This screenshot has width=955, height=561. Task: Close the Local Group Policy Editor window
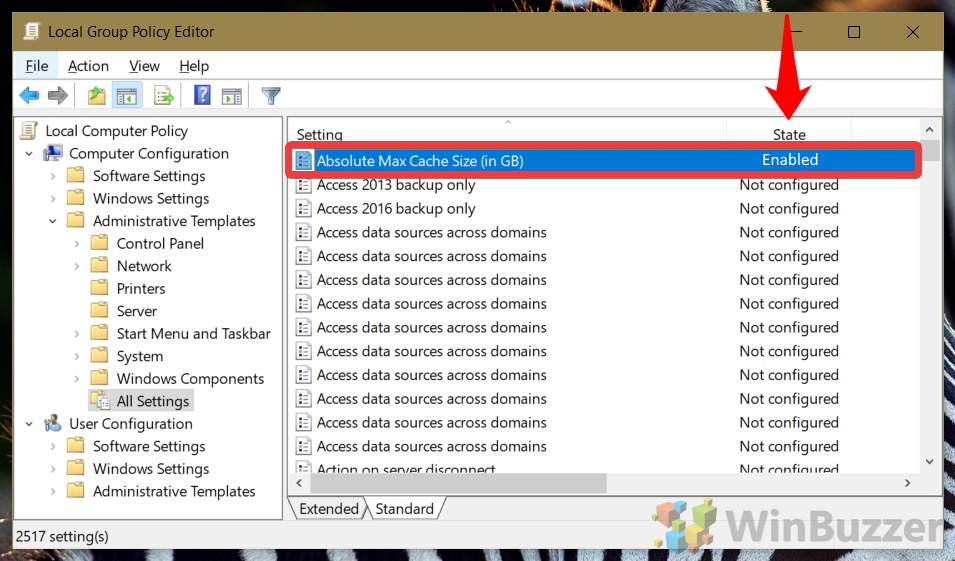(912, 32)
